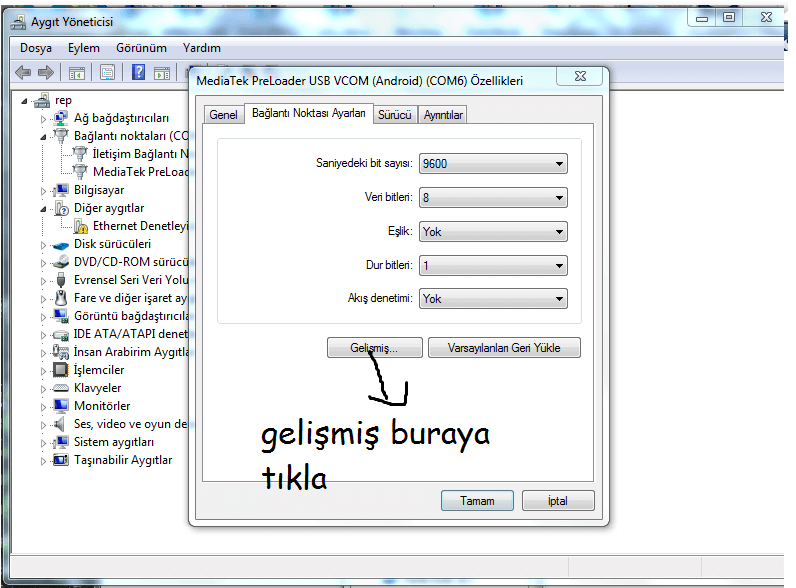Open the Görünüm menu

click(x=141, y=48)
